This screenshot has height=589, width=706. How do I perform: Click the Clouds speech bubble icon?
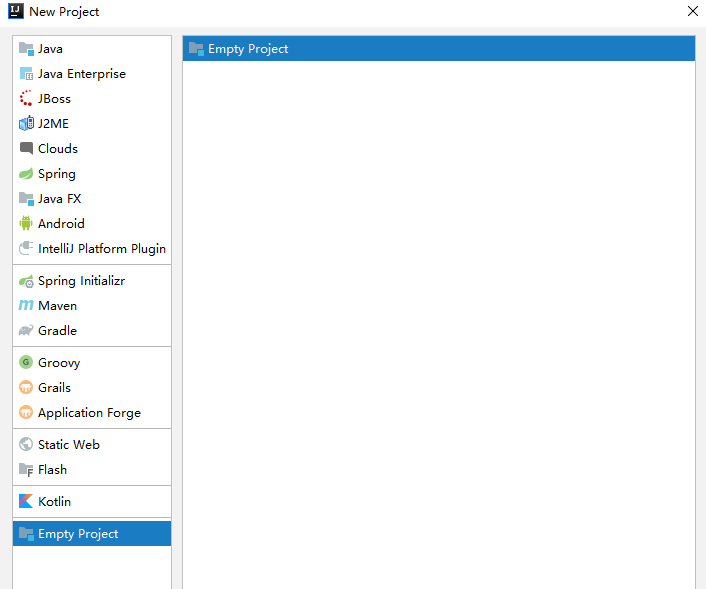pos(26,149)
